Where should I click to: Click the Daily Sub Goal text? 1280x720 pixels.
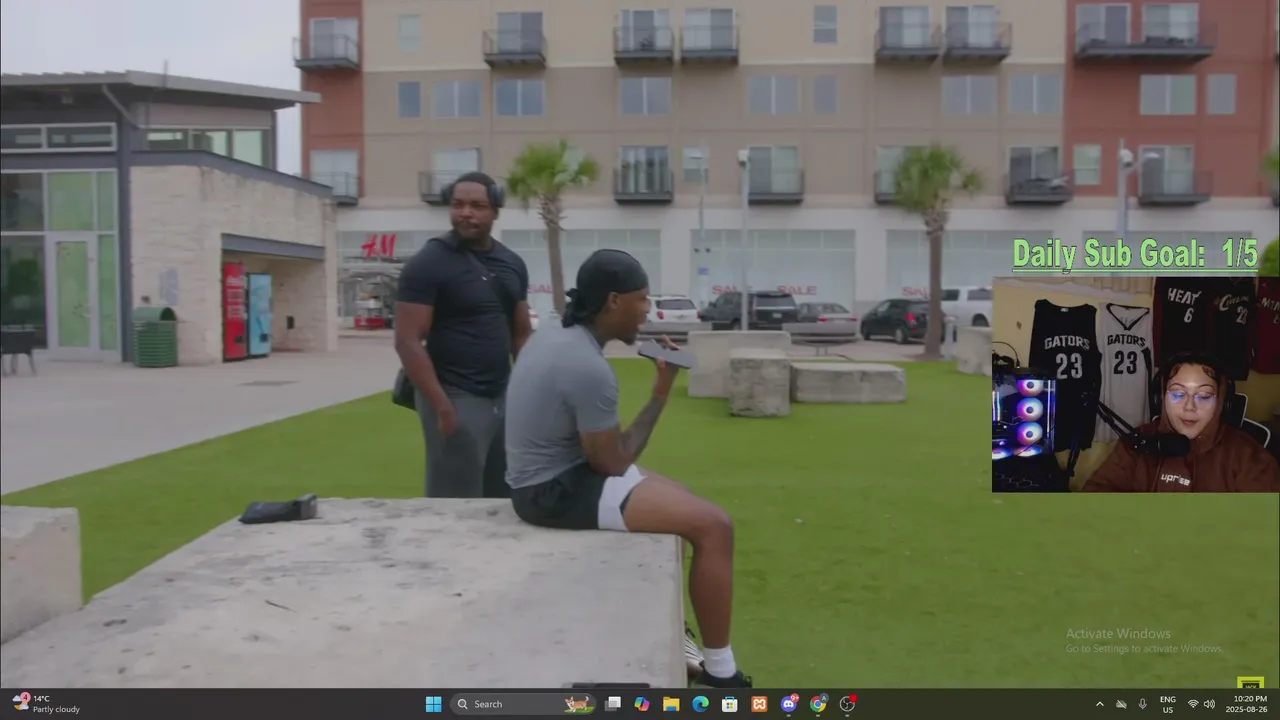coord(1135,254)
